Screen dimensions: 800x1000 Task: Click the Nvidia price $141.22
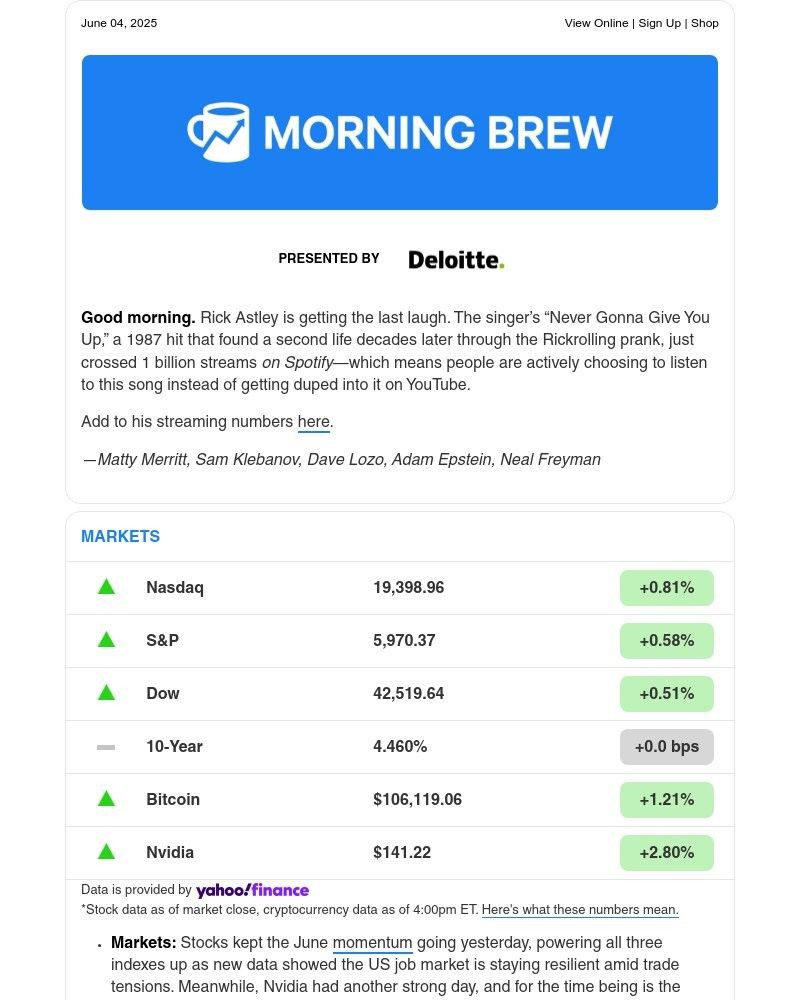click(402, 852)
